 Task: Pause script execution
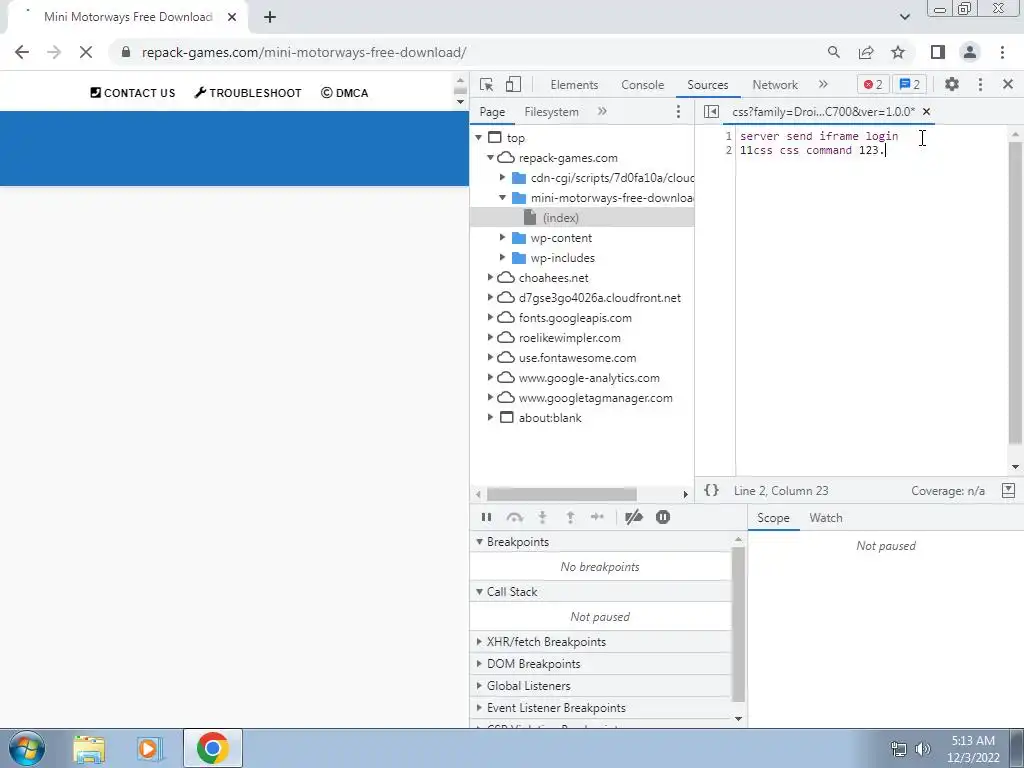pyautogui.click(x=486, y=517)
